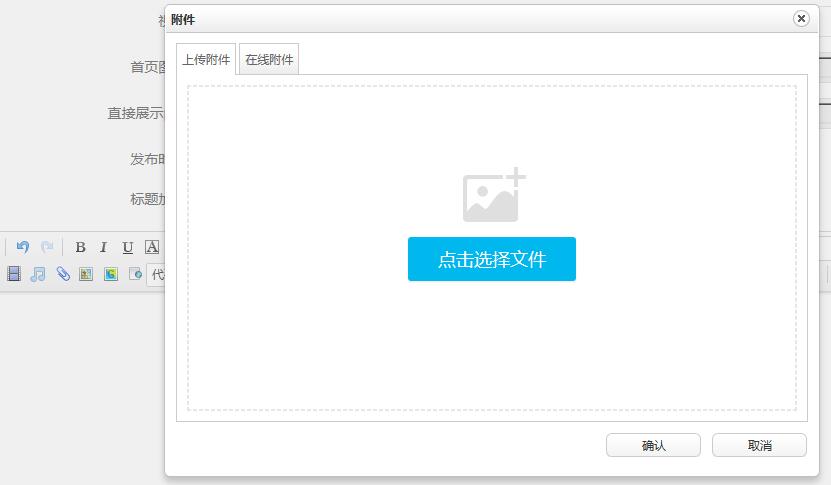Image resolution: width=831 pixels, height=485 pixels.
Task: Toggle italic formatting with the I icon
Action: (103, 248)
